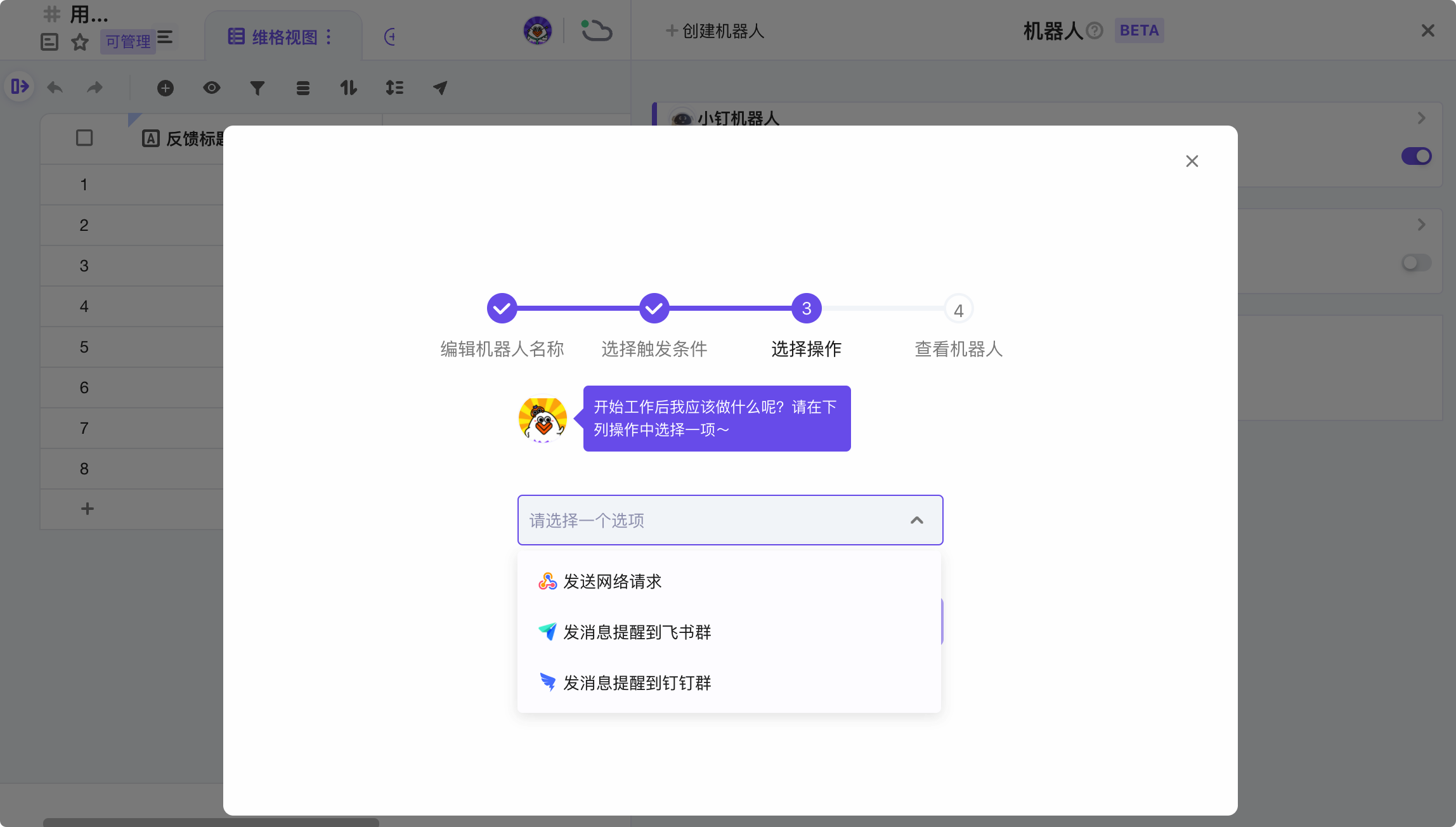Collapse the 请选择一个选项 dropdown
Image resolution: width=1456 pixels, height=827 pixels.
[730, 520]
